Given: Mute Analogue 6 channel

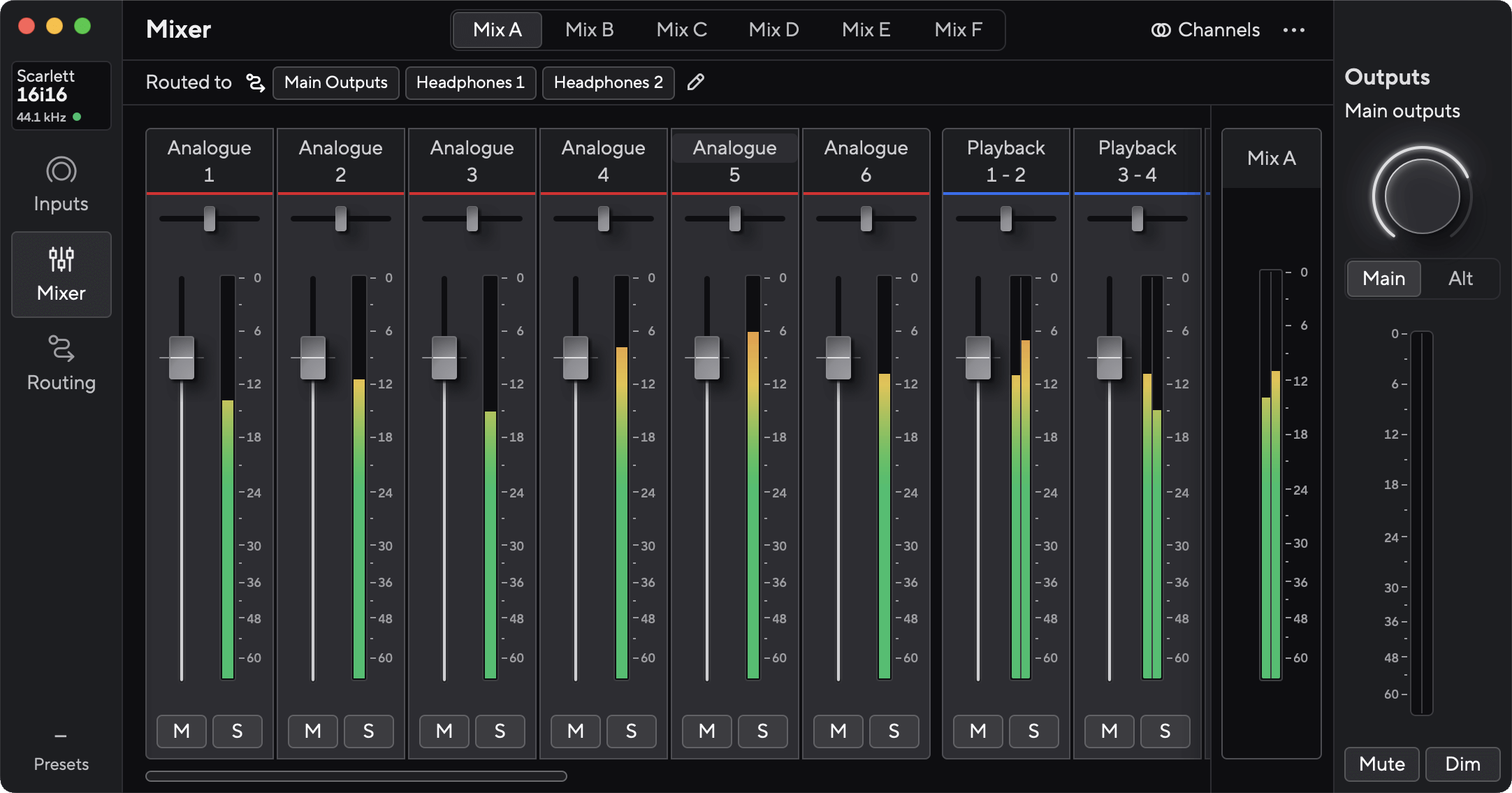Looking at the screenshot, I should pos(838,732).
